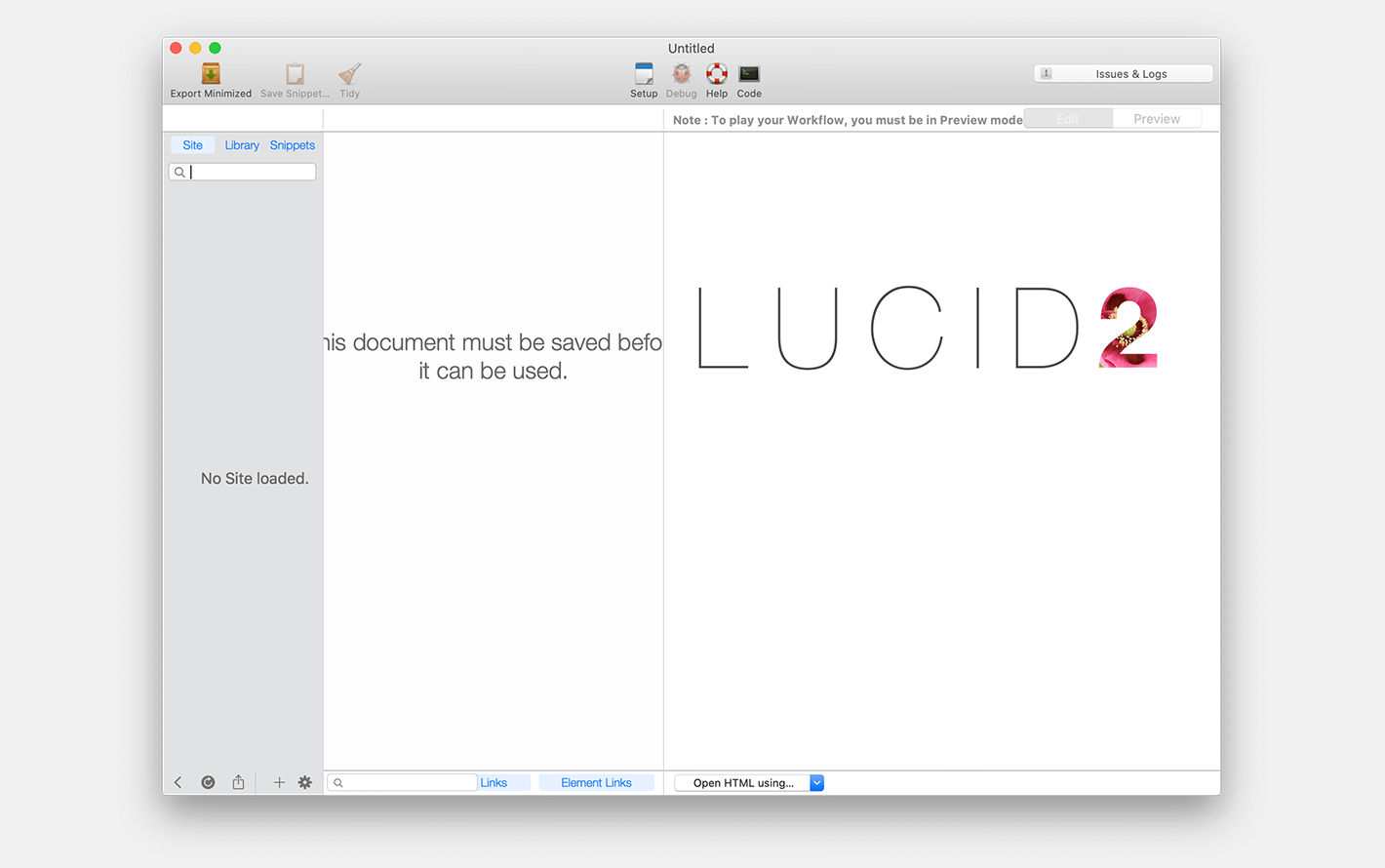This screenshot has height=868, width=1385.
Task: Select the Site tab
Action: 193,145
